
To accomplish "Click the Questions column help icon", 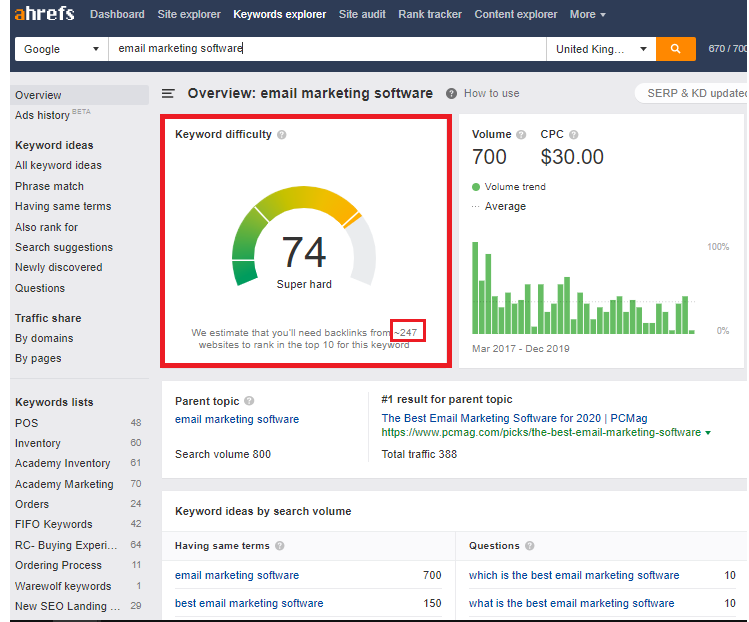I will pos(530,546).
